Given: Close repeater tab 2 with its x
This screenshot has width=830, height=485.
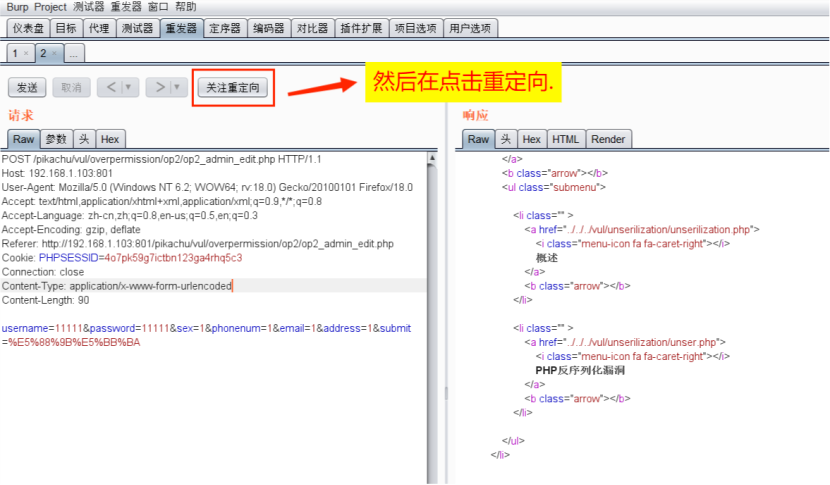Looking at the screenshot, I should pyautogui.click(x=54, y=53).
